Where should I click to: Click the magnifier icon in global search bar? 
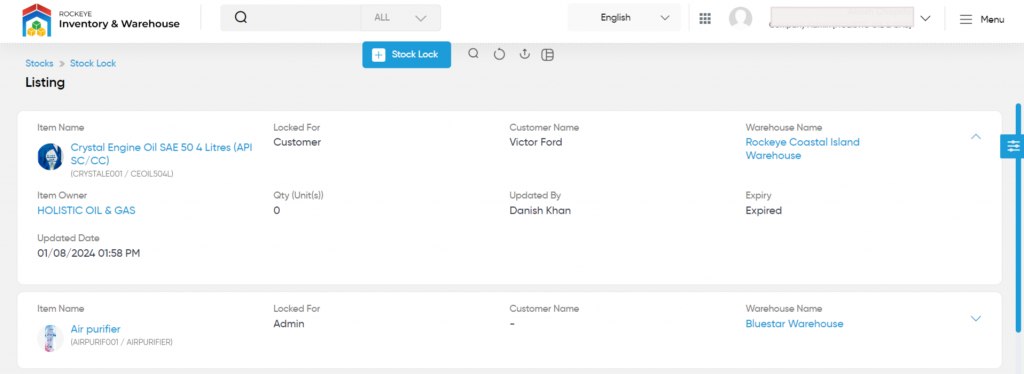coord(240,18)
